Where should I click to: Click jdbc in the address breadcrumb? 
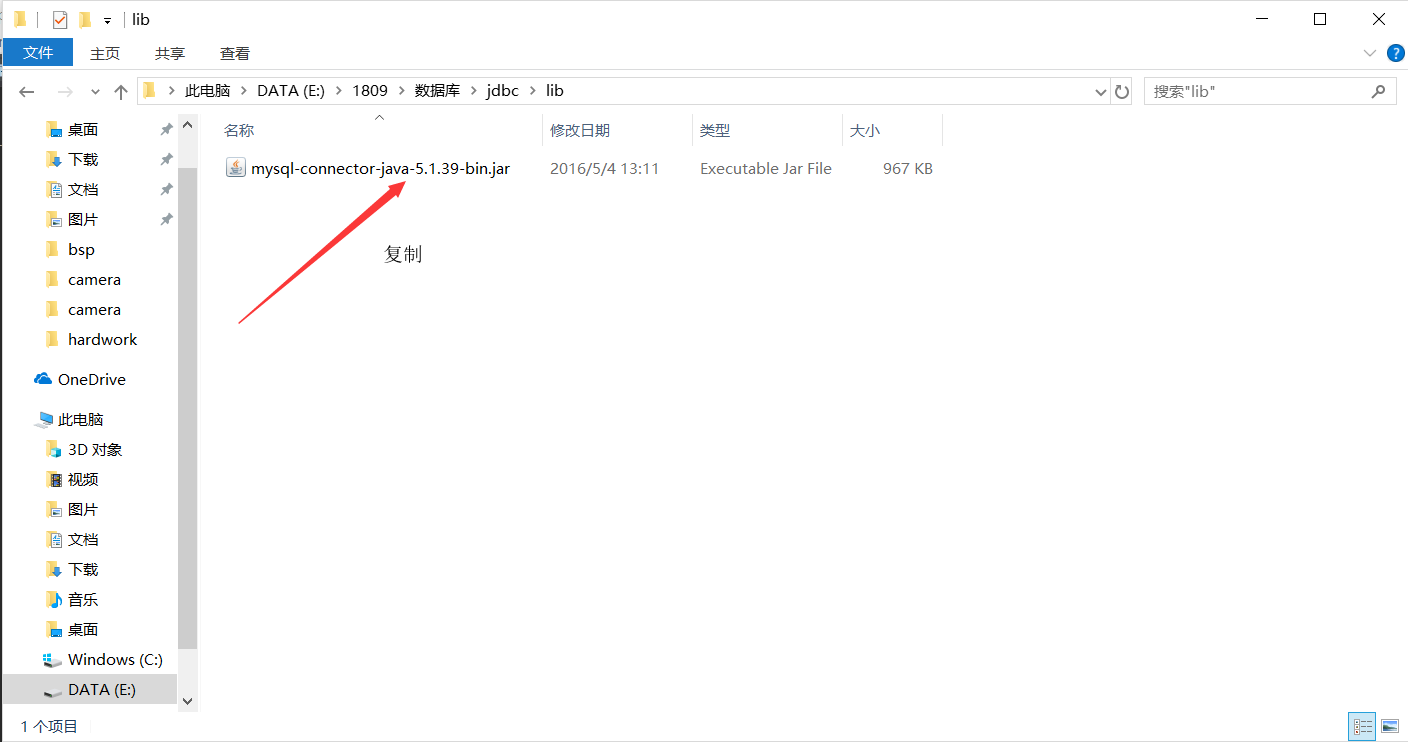click(x=502, y=91)
